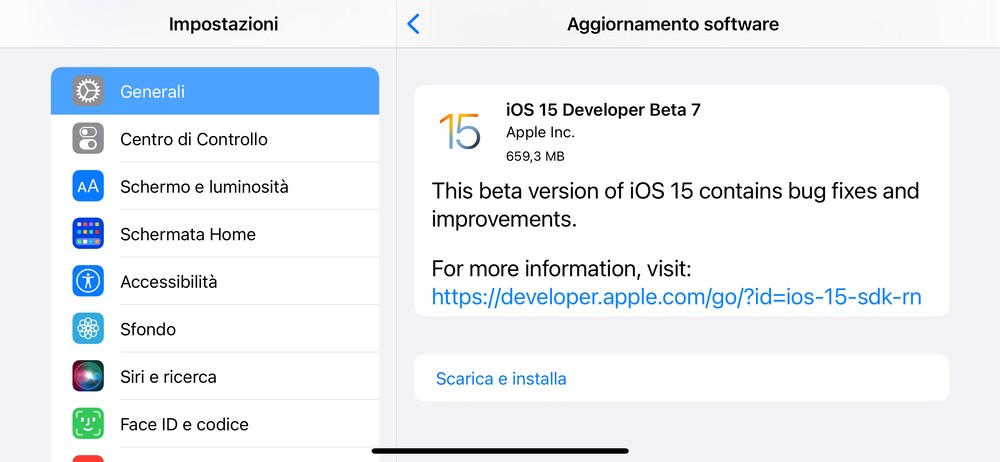Open the developer.apple.com release notes link

(x=676, y=297)
